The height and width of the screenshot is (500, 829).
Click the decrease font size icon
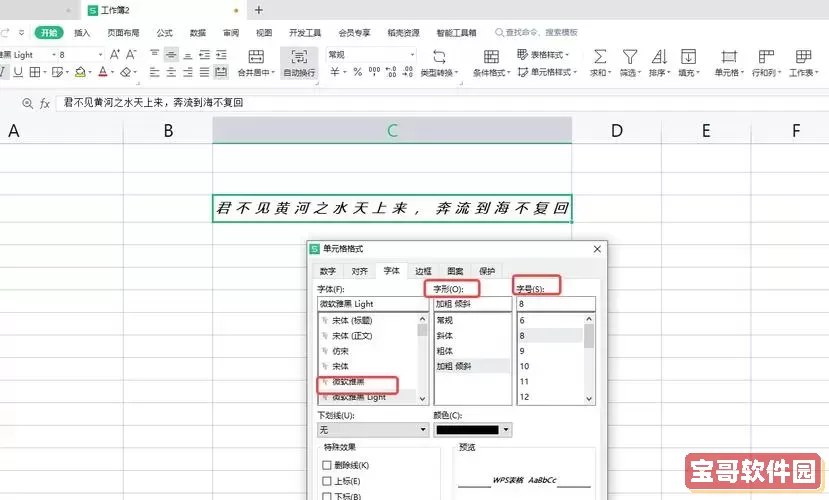[131, 54]
